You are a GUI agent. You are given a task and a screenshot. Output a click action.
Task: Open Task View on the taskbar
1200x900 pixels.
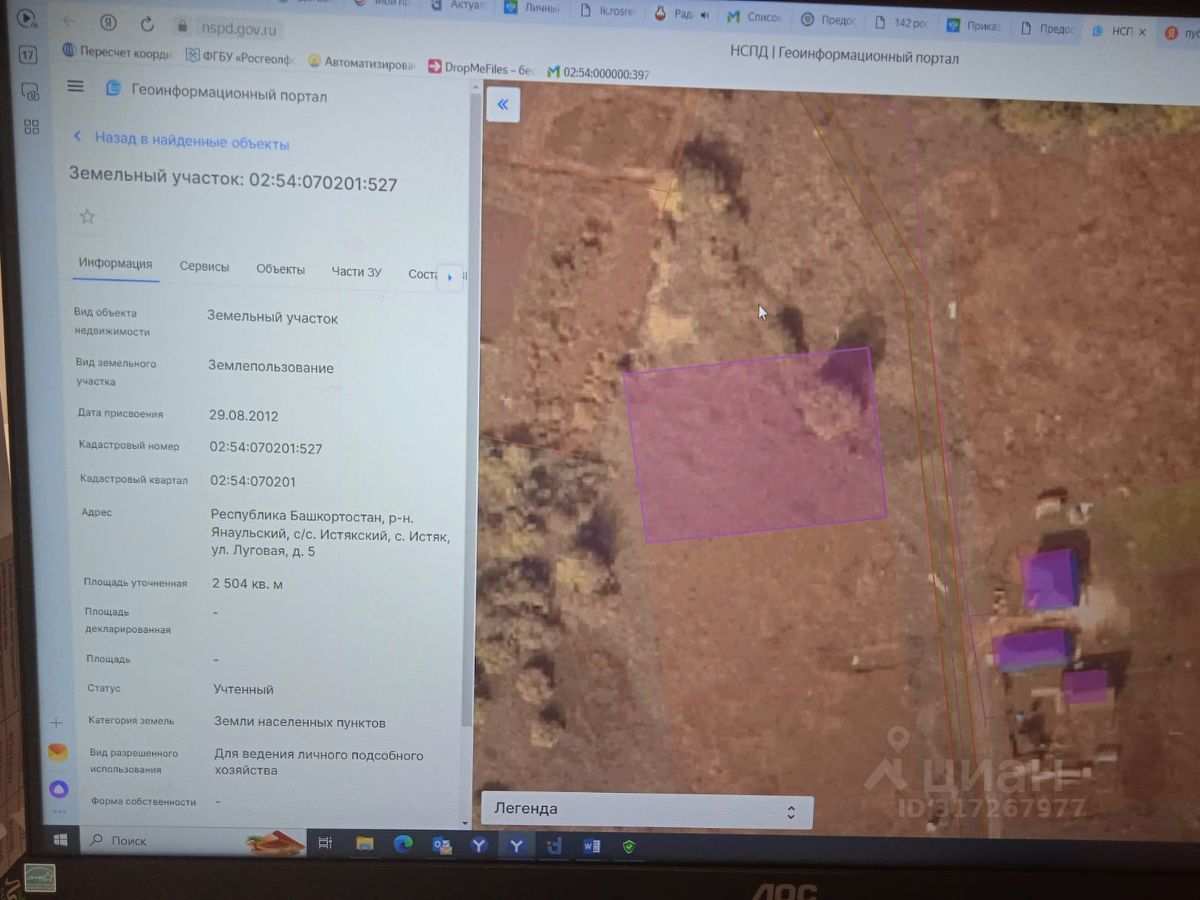click(325, 843)
